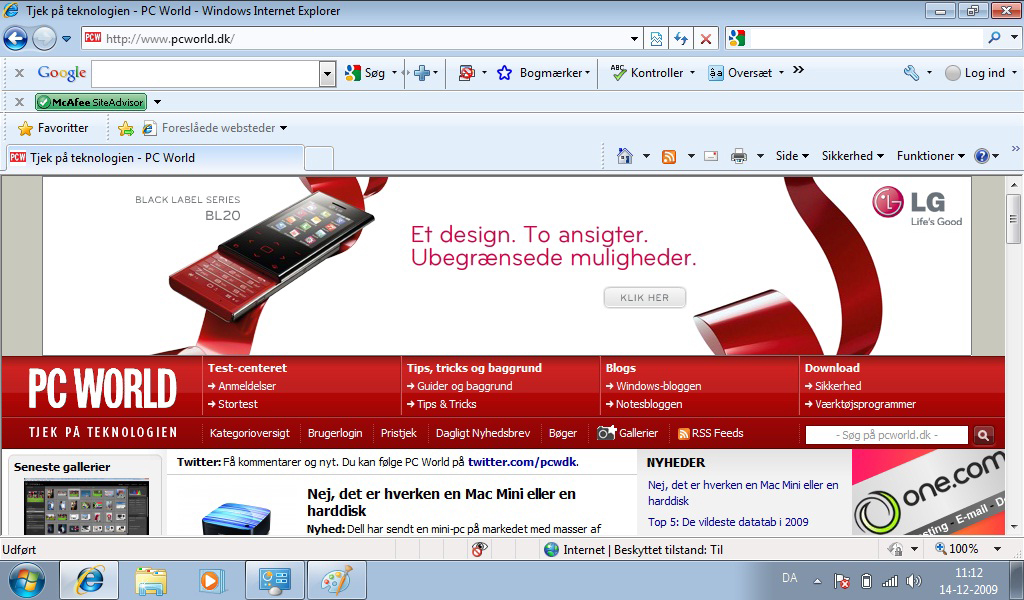Toggle Compatibility View button in address bar
Image resolution: width=1024 pixels, height=600 pixels.
pos(656,39)
